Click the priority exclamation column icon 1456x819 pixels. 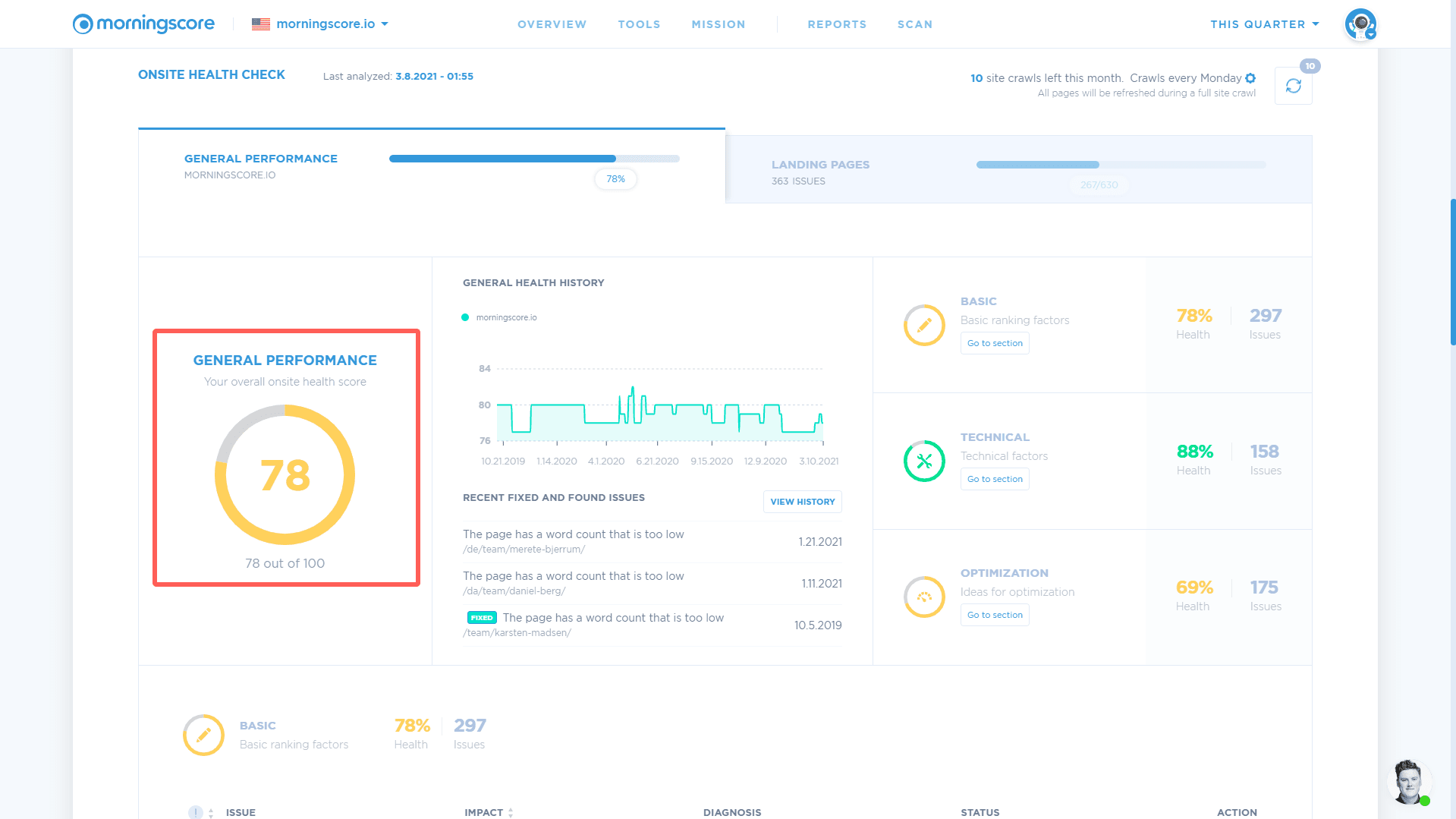[x=195, y=813]
